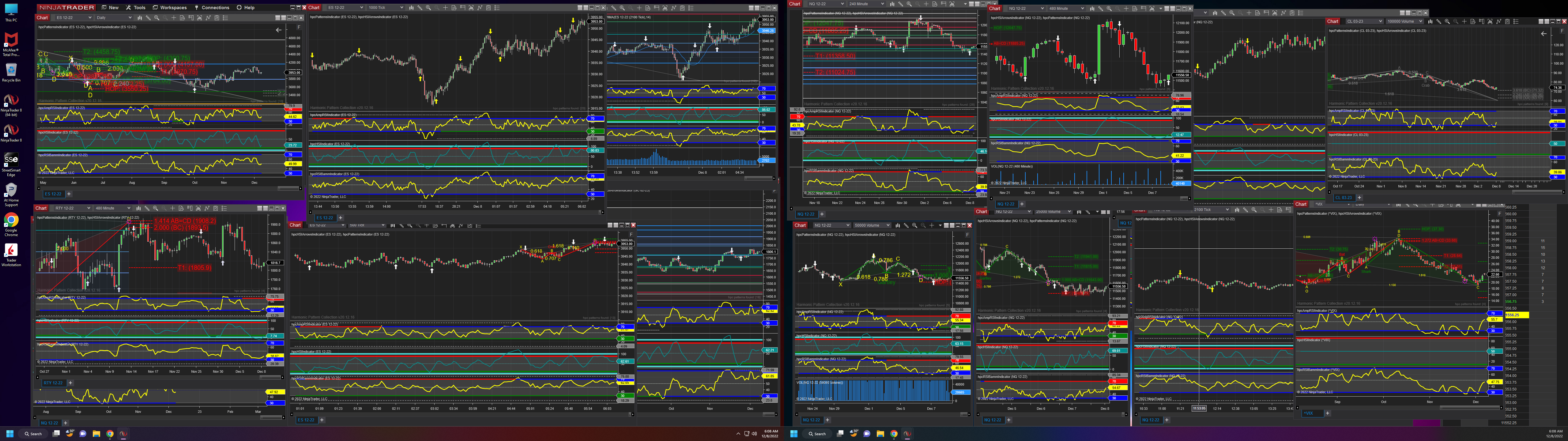Open Drawing Tools pencil on RTY chart
Screen dimensions: 1568x441
click(x=147, y=208)
